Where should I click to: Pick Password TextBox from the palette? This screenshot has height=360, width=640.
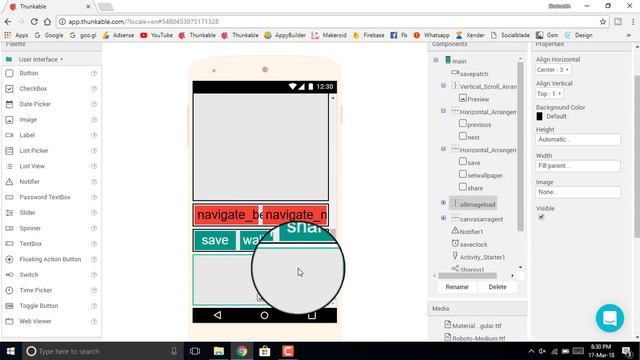pos(45,197)
